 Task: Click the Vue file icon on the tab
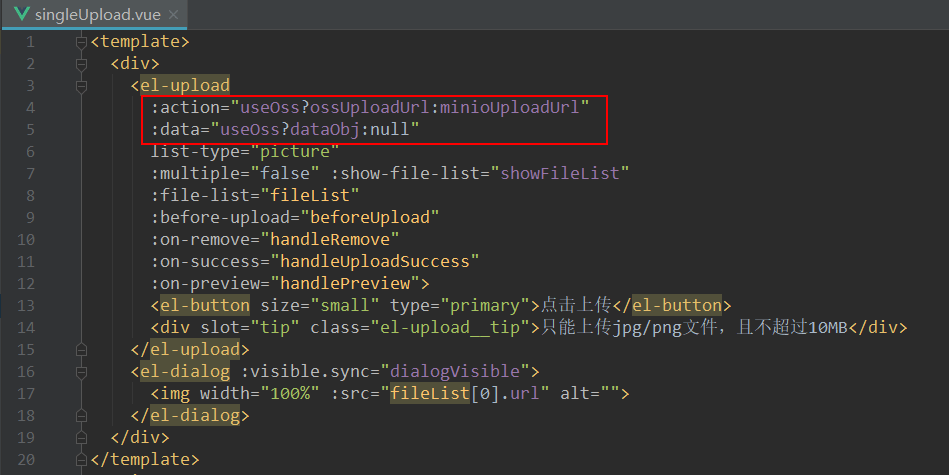22,14
